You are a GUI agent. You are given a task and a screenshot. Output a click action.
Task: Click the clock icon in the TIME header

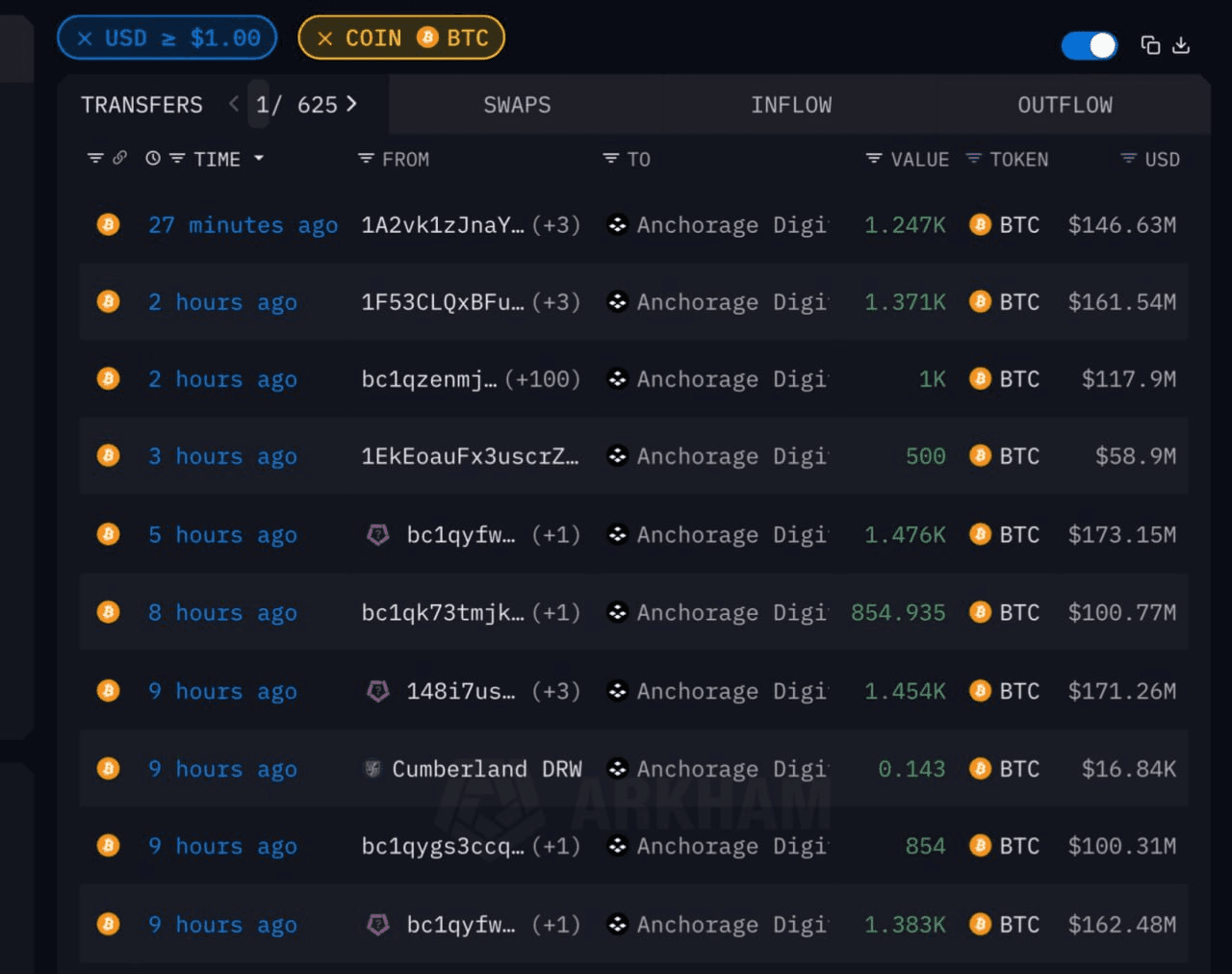coord(153,158)
